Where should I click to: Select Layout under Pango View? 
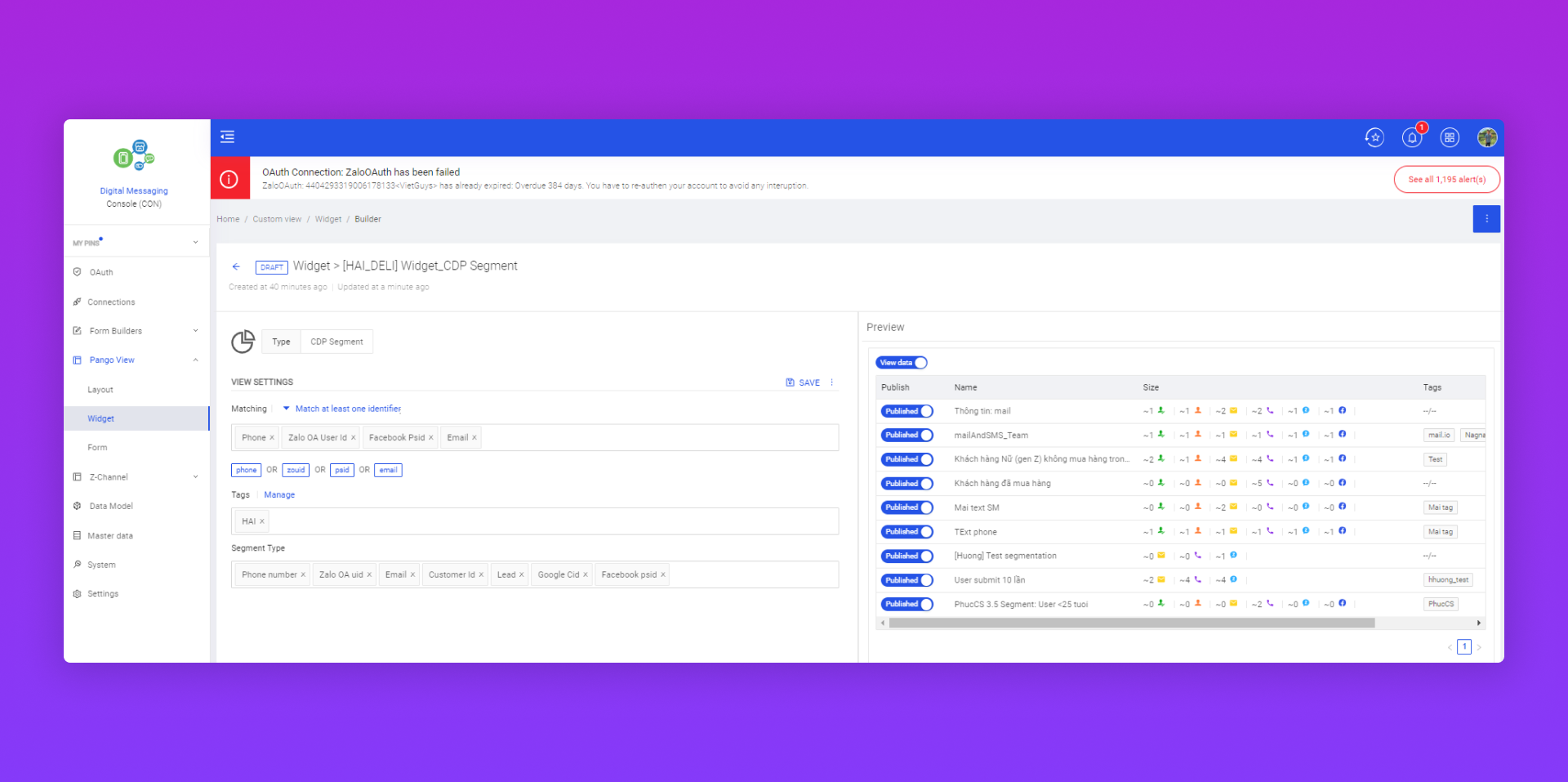(100, 390)
